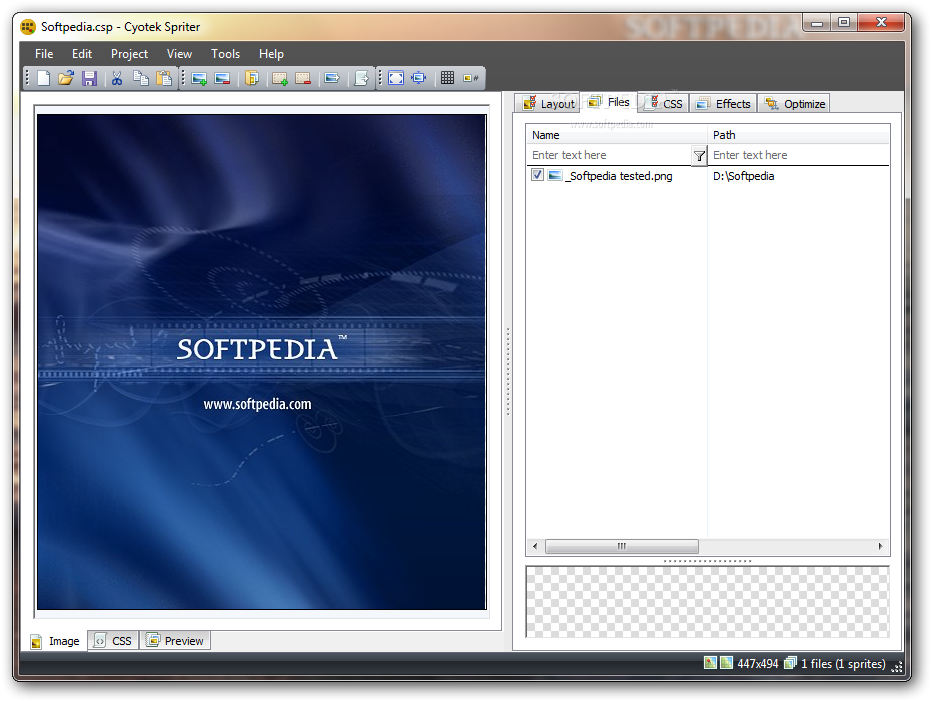Open the Preview tab
Screen dimensions: 932x702
[175, 641]
